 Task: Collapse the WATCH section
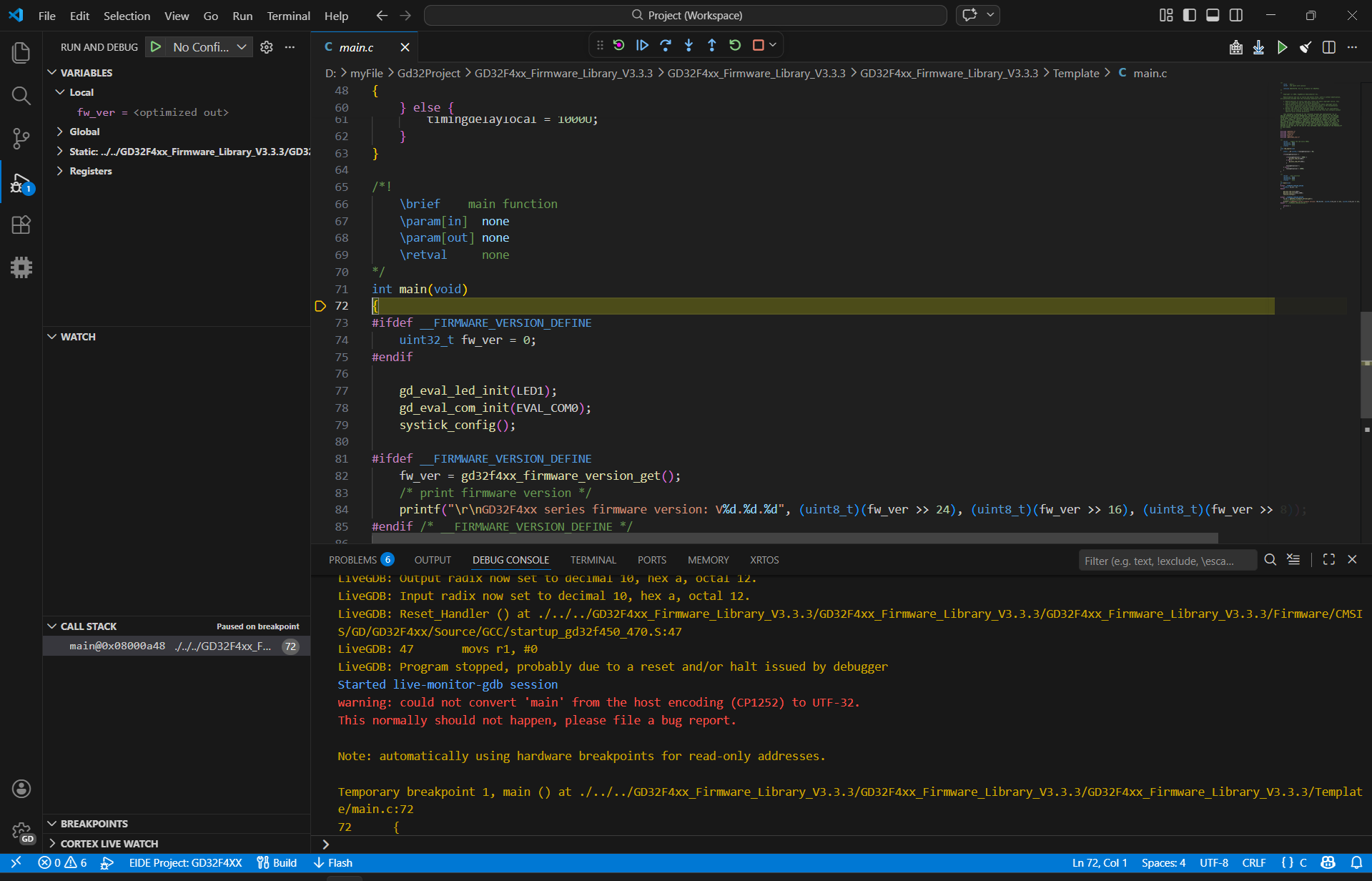tap(52, 336)
